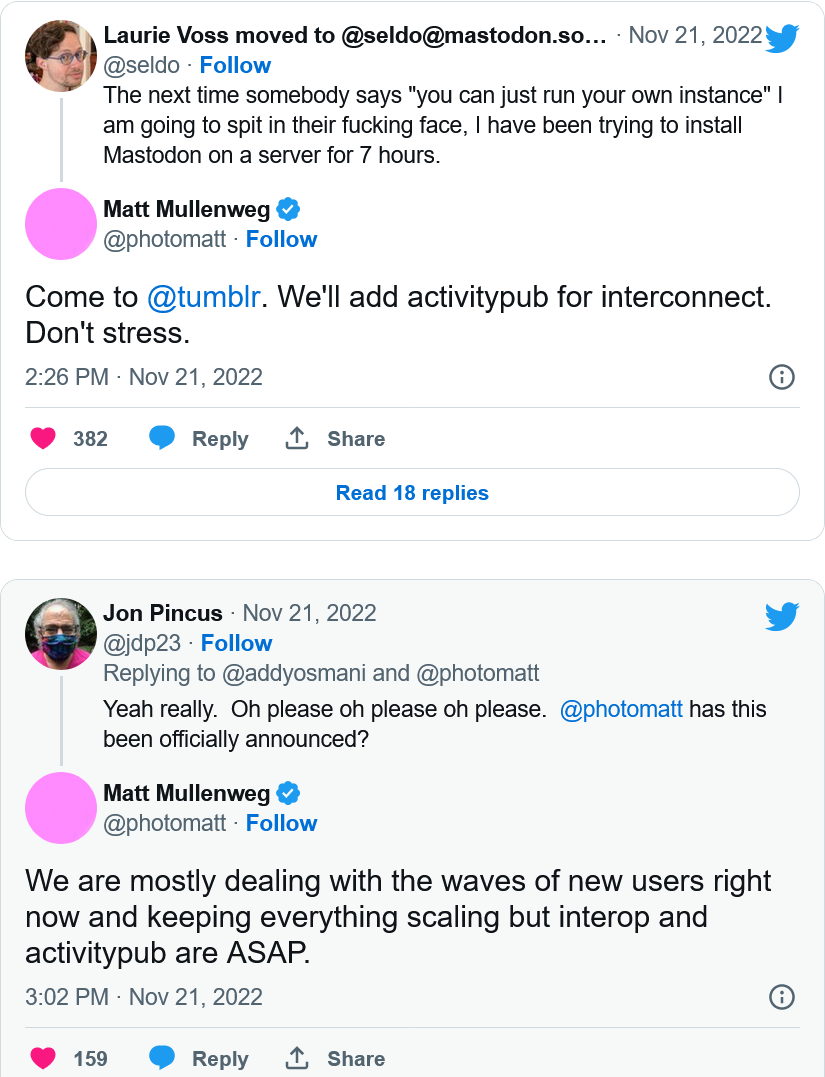Click Matt Mullenweg's pink avatar in first tweet
This screenshot has width=825, height=1077.
[61, 224]
